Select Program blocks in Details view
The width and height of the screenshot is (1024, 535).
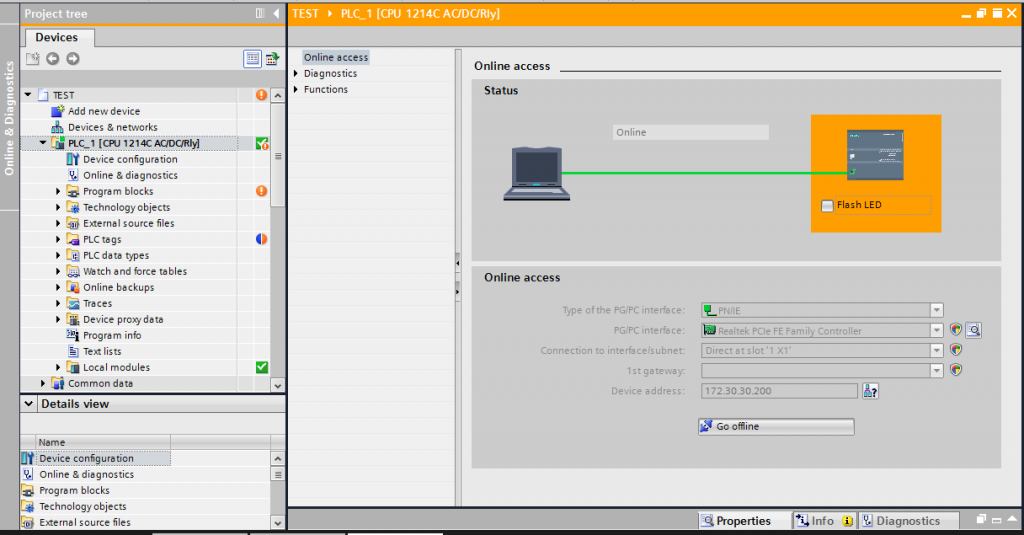[74, 491]
